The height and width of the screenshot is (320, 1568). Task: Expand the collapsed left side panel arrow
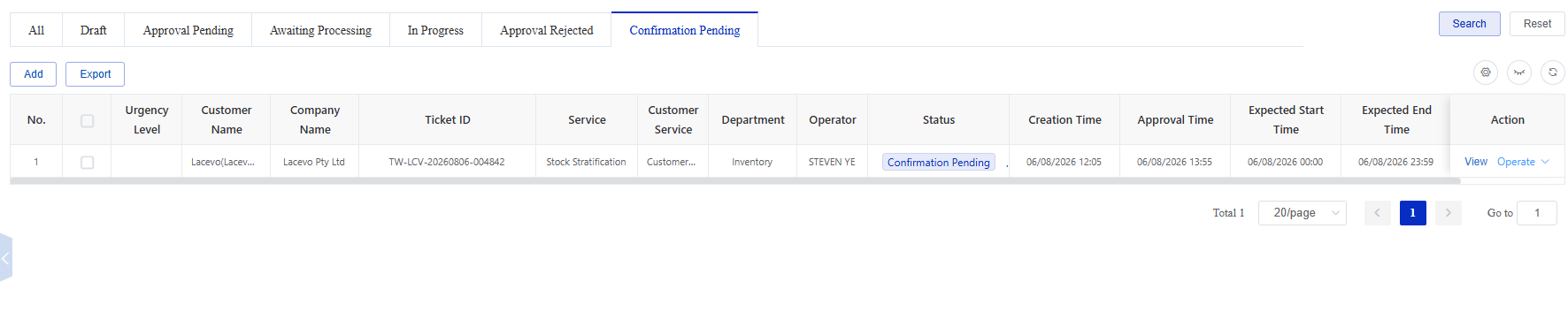5,258
